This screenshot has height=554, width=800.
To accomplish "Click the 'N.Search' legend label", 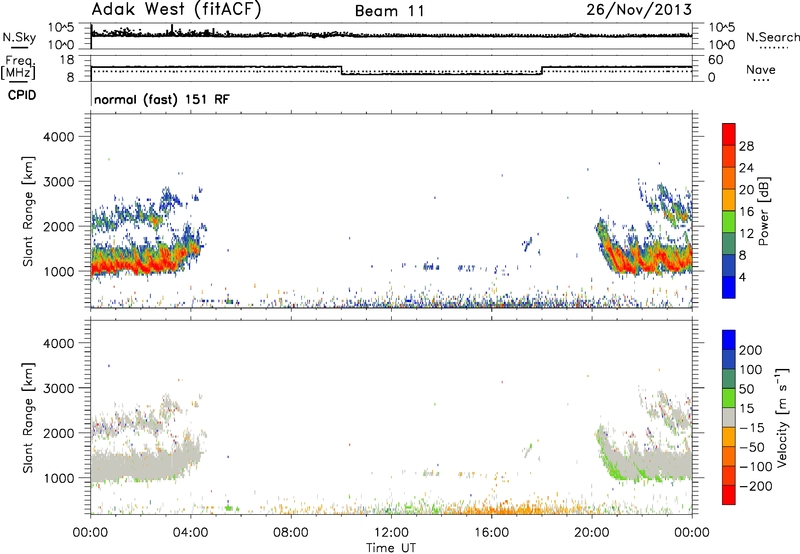I will pyautogui.click(x=772, y=37).
